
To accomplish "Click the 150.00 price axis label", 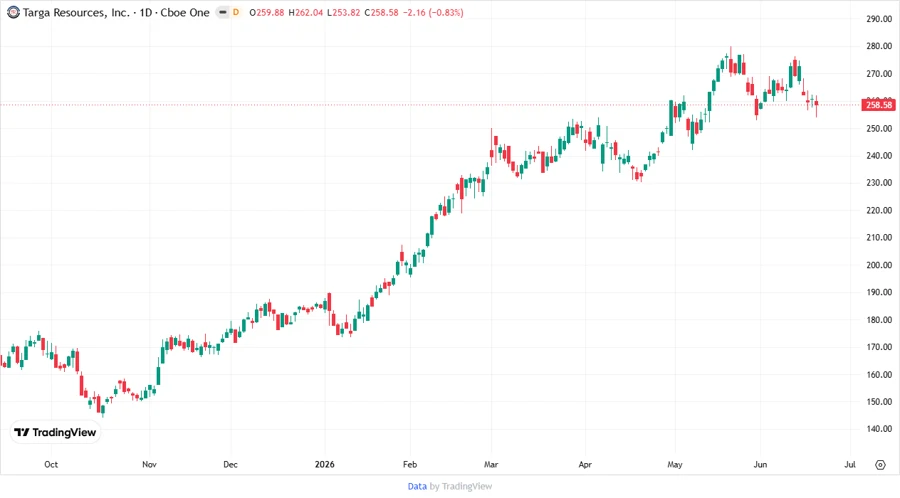I will pos(879,402).
